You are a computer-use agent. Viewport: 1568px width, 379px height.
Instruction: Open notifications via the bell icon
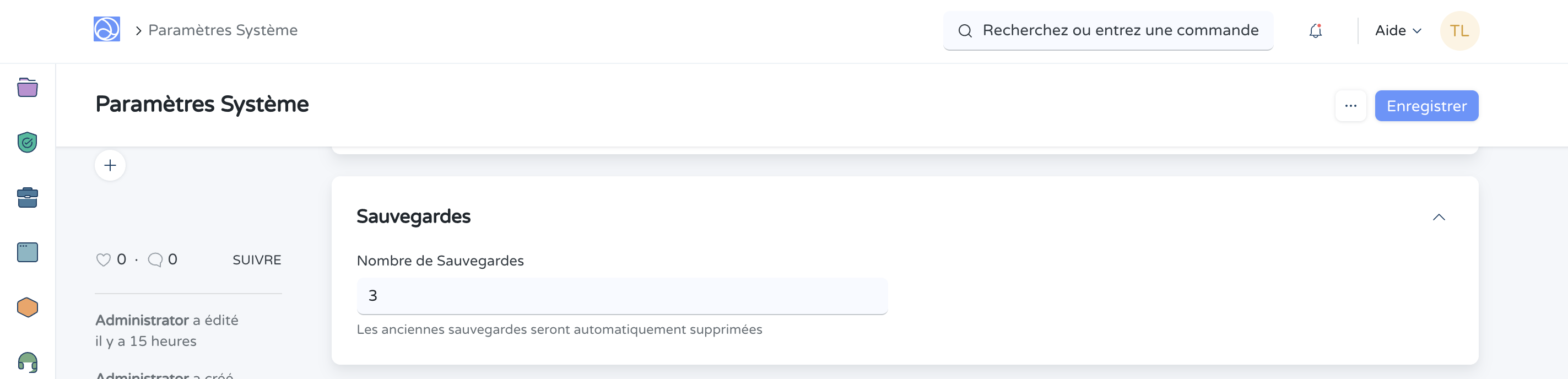click(x=1315, y=30)
